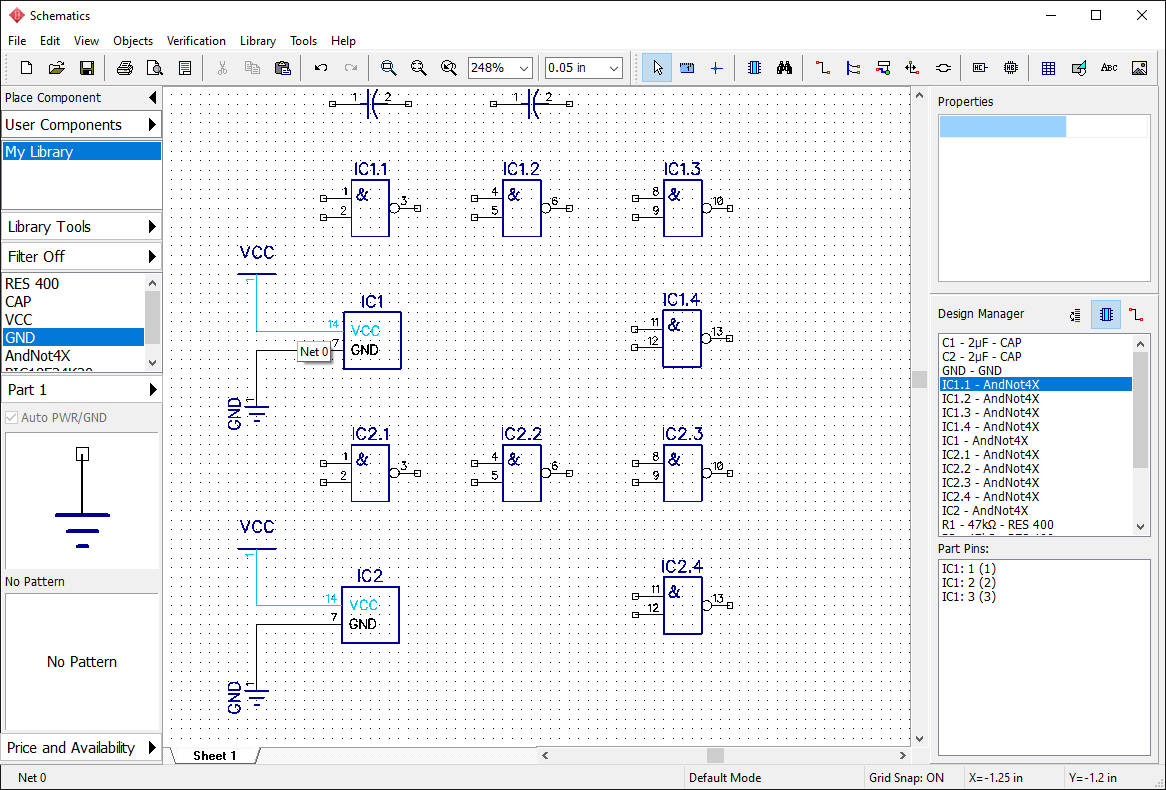Viewport: 1166px width, 790px height.
Task: Toggle Design Manager list sort button
Action: point(1075,315)
